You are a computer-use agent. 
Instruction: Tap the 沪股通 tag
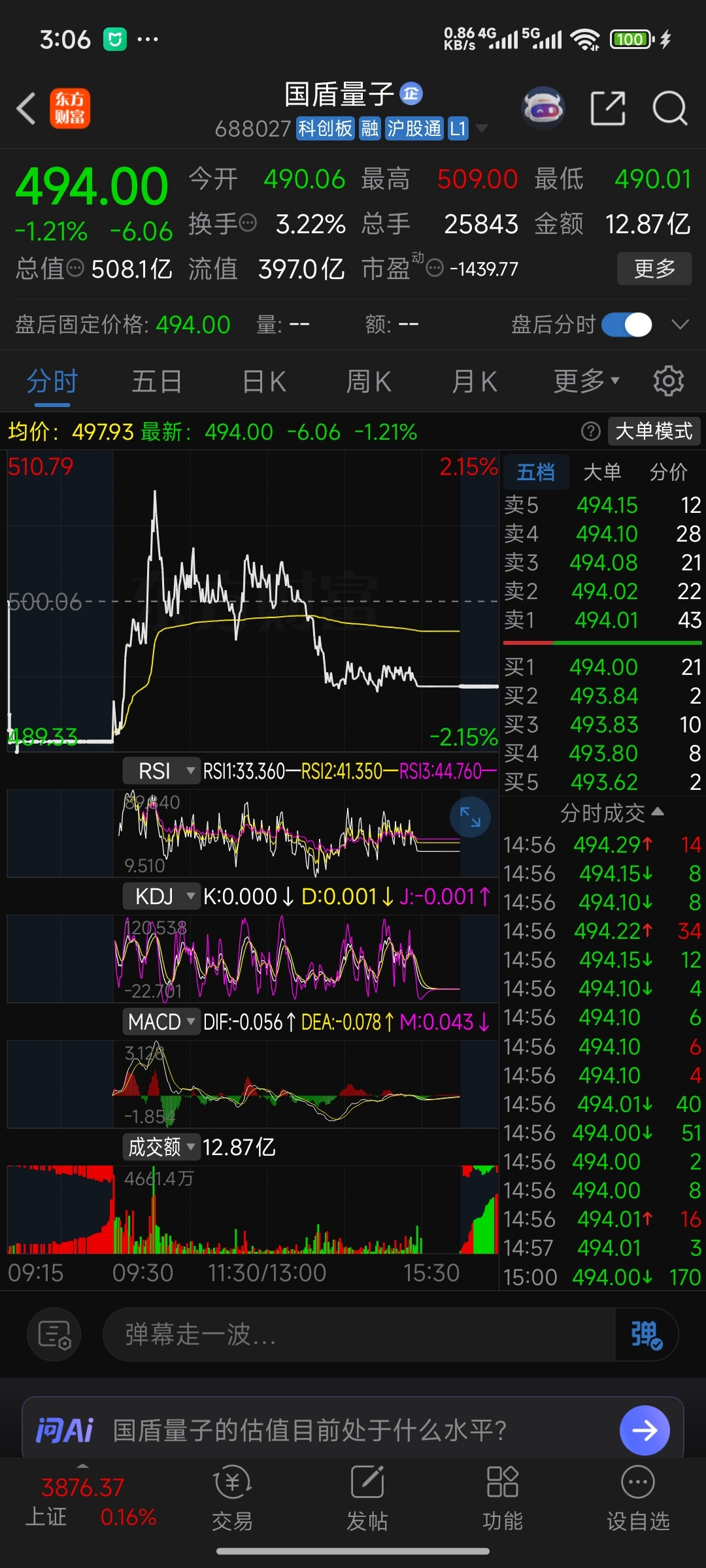coord(414,129)
